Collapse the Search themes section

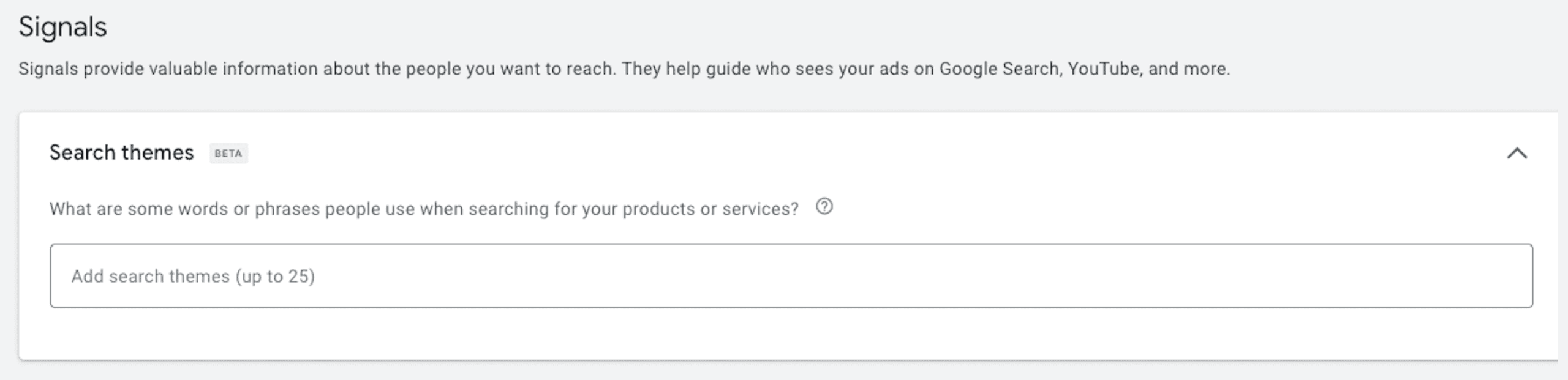1517,153
